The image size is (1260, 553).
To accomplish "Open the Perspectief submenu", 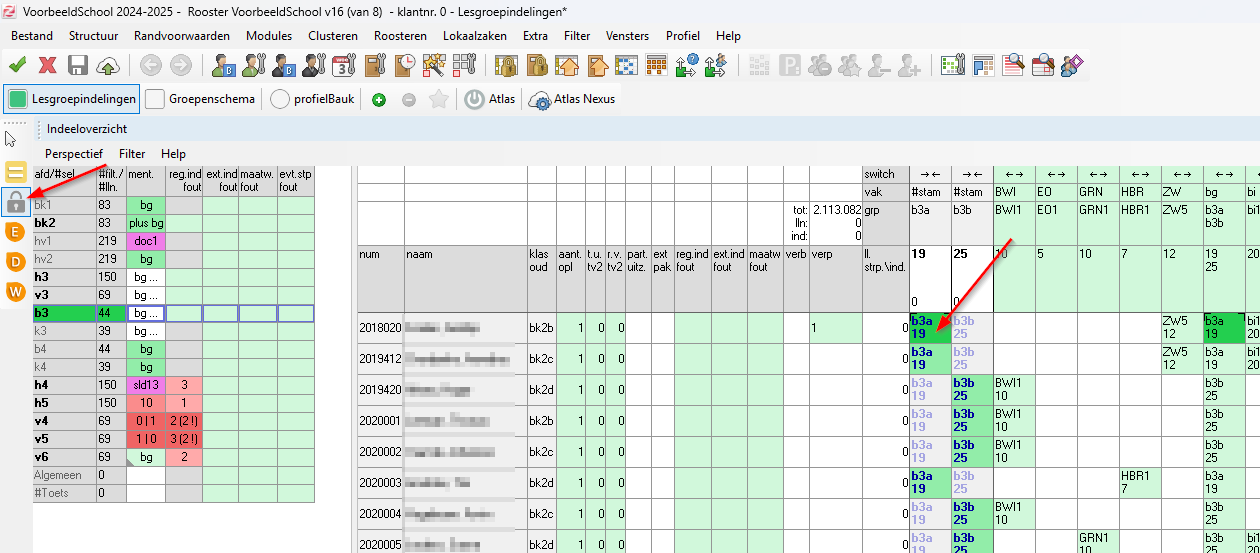I will pos(73,154).
